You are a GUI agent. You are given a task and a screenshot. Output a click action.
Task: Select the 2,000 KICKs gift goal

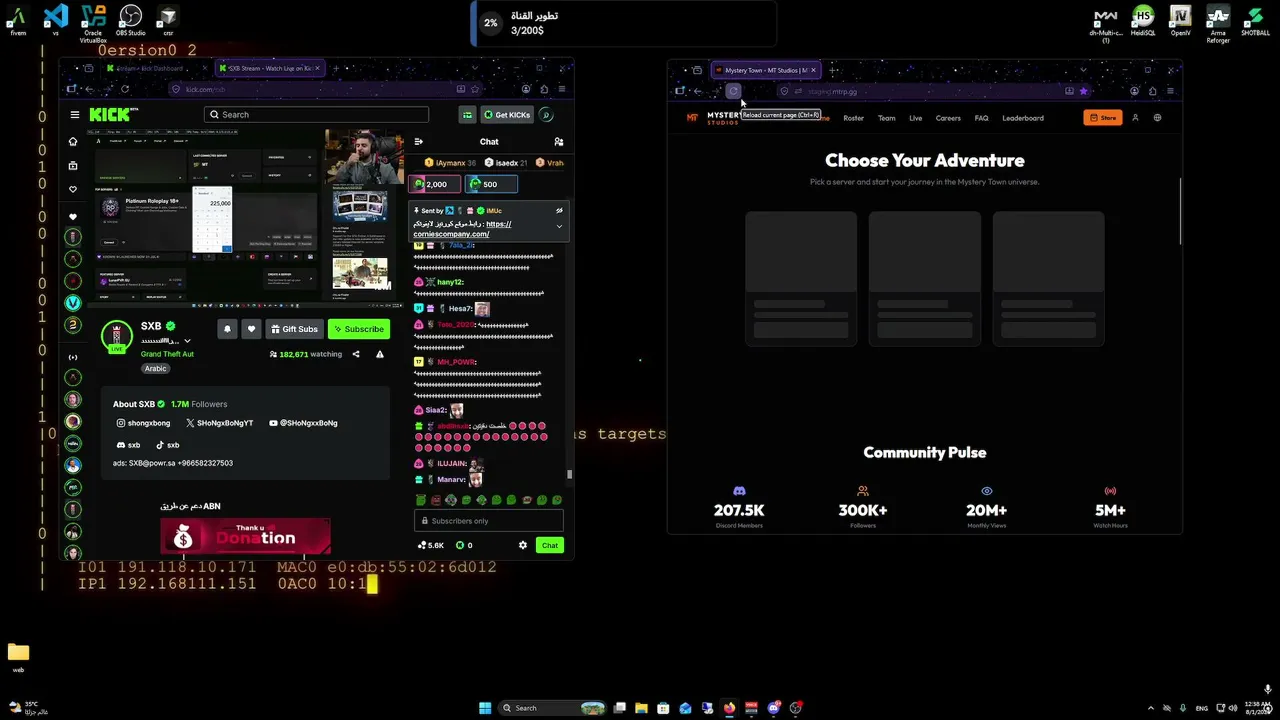[x=435, y=184]
